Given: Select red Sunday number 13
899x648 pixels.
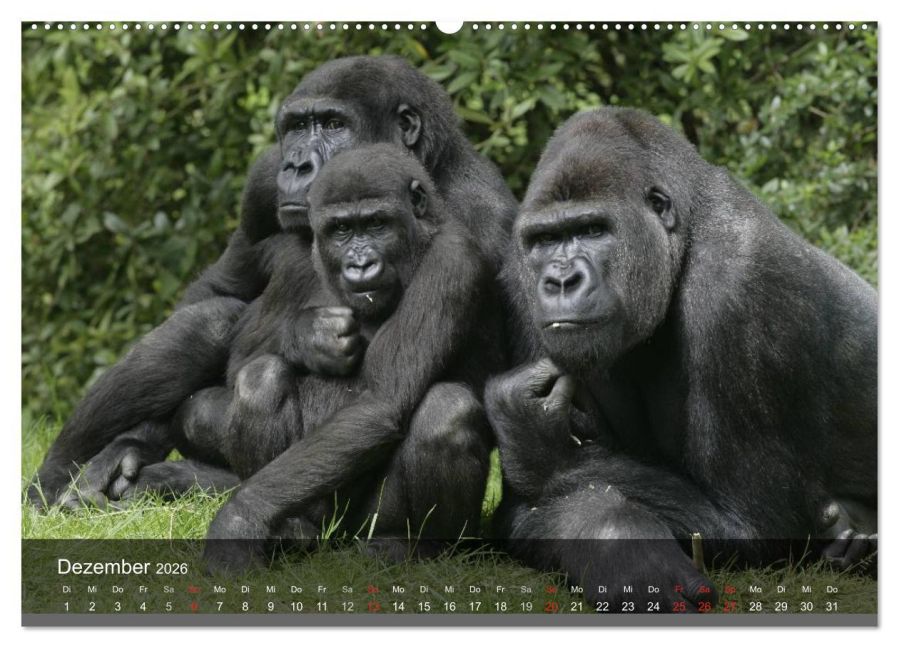Looking at the screenshot, I should (373, 606).
